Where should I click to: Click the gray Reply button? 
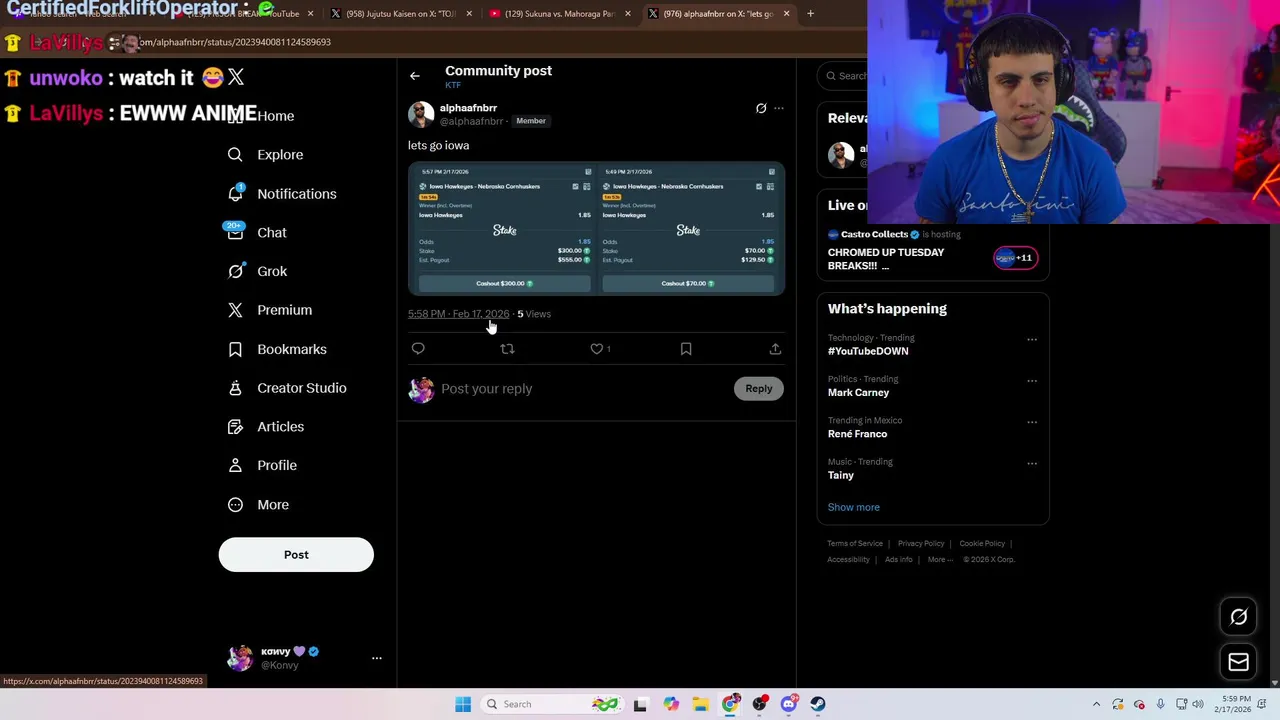(759, 389)
